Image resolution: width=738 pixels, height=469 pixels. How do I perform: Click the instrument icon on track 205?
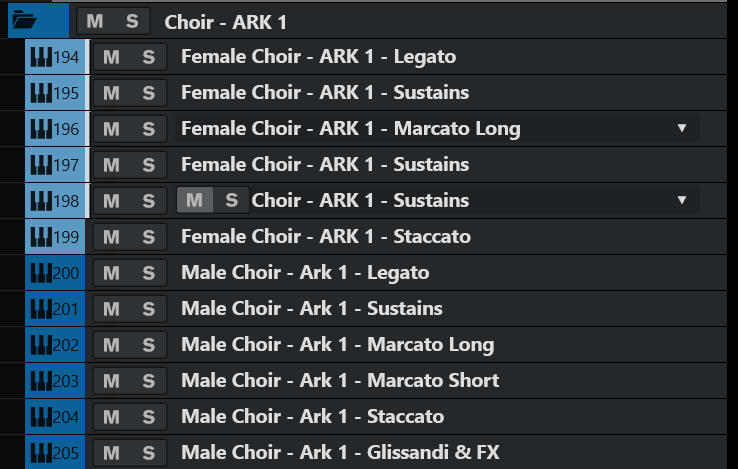(41, 453)
